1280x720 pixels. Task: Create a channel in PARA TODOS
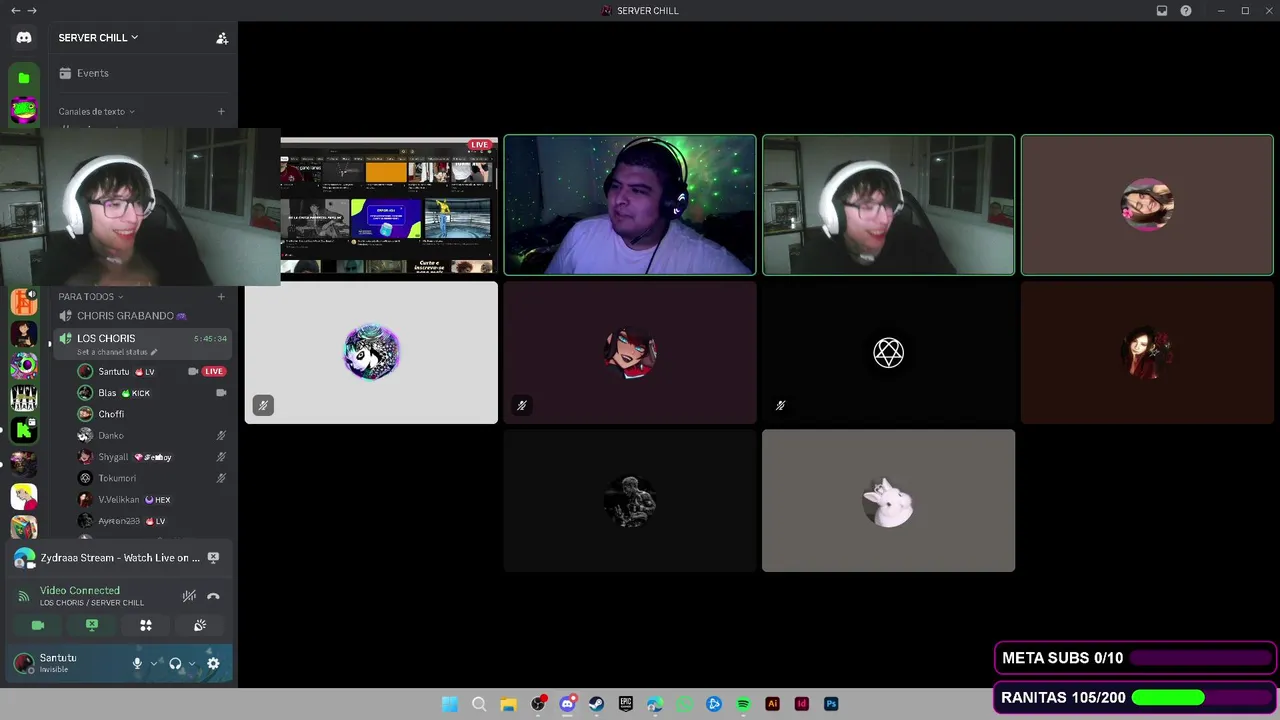[221, 297]
